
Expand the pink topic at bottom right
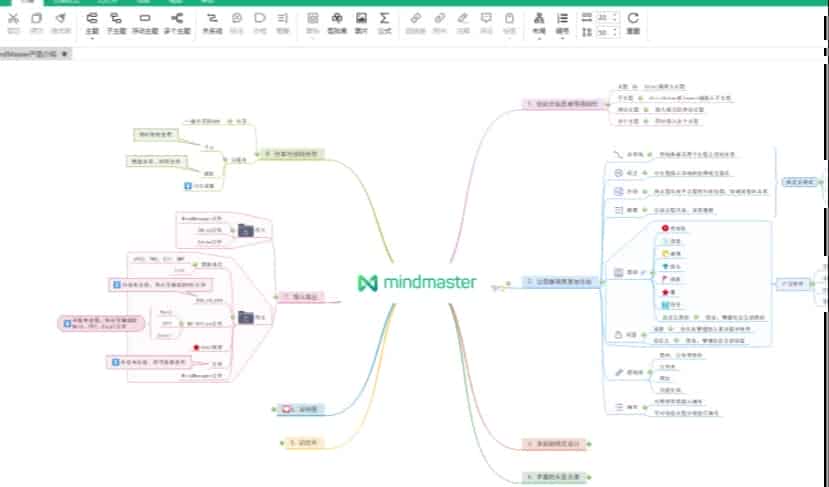pos(589,444)
